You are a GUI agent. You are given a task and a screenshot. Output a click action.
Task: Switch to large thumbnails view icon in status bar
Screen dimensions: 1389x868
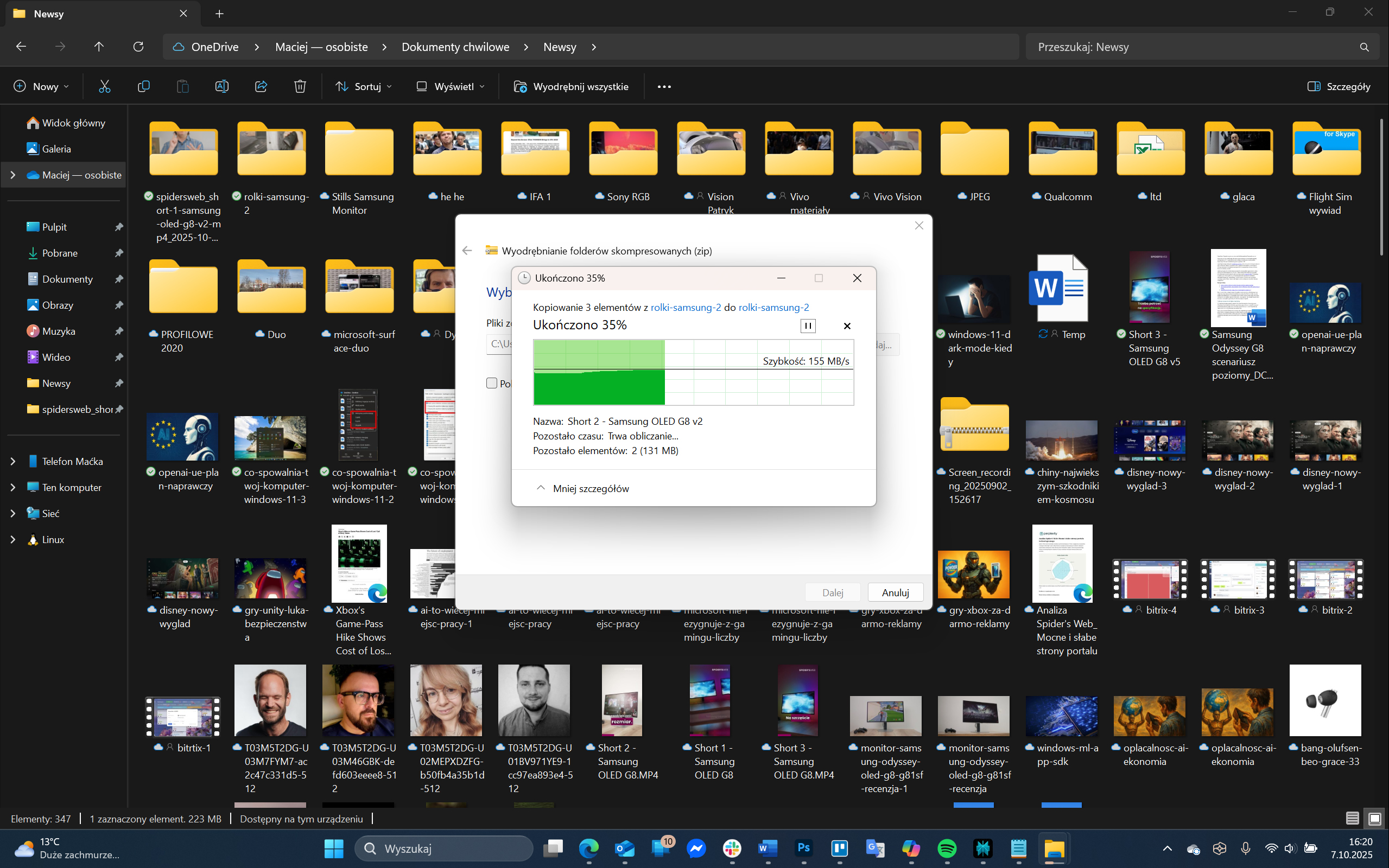pyautogui.click(x=1374, y=819)
